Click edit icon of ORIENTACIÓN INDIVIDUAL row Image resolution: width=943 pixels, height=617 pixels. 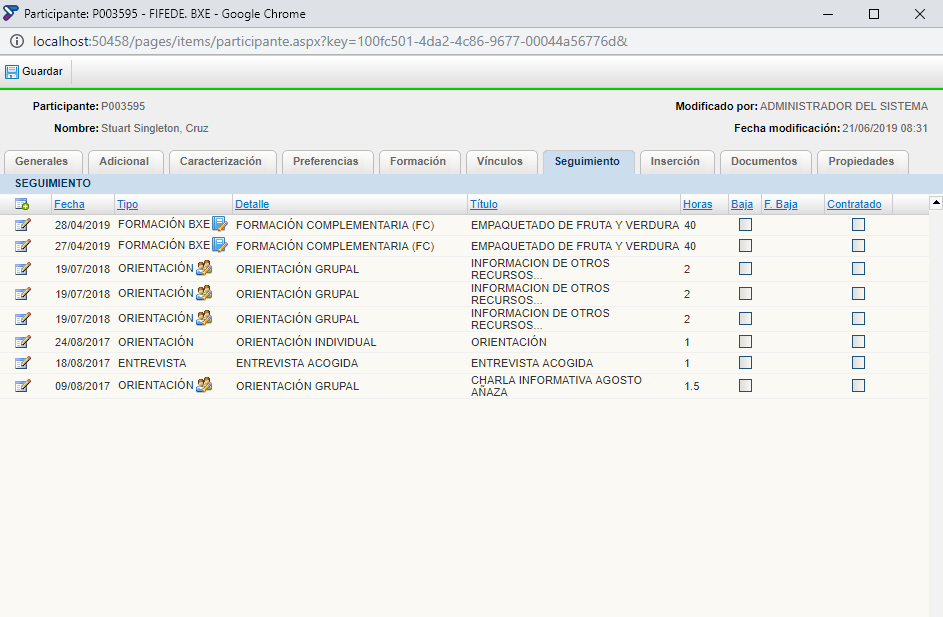(23, 342)
